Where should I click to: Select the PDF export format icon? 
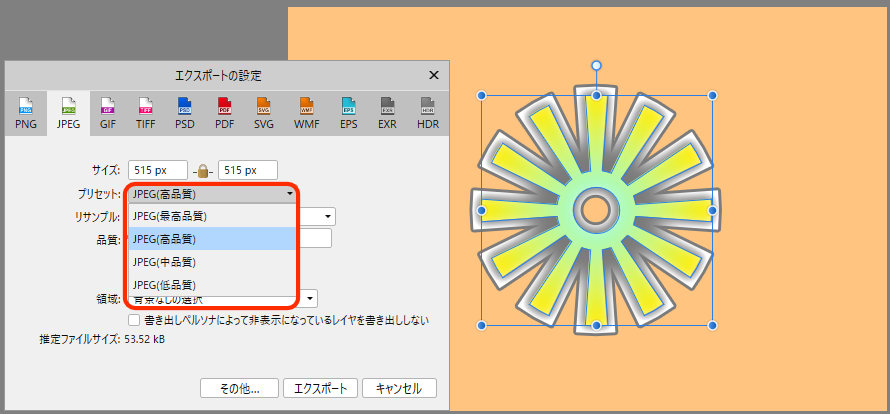click(224, 112)
